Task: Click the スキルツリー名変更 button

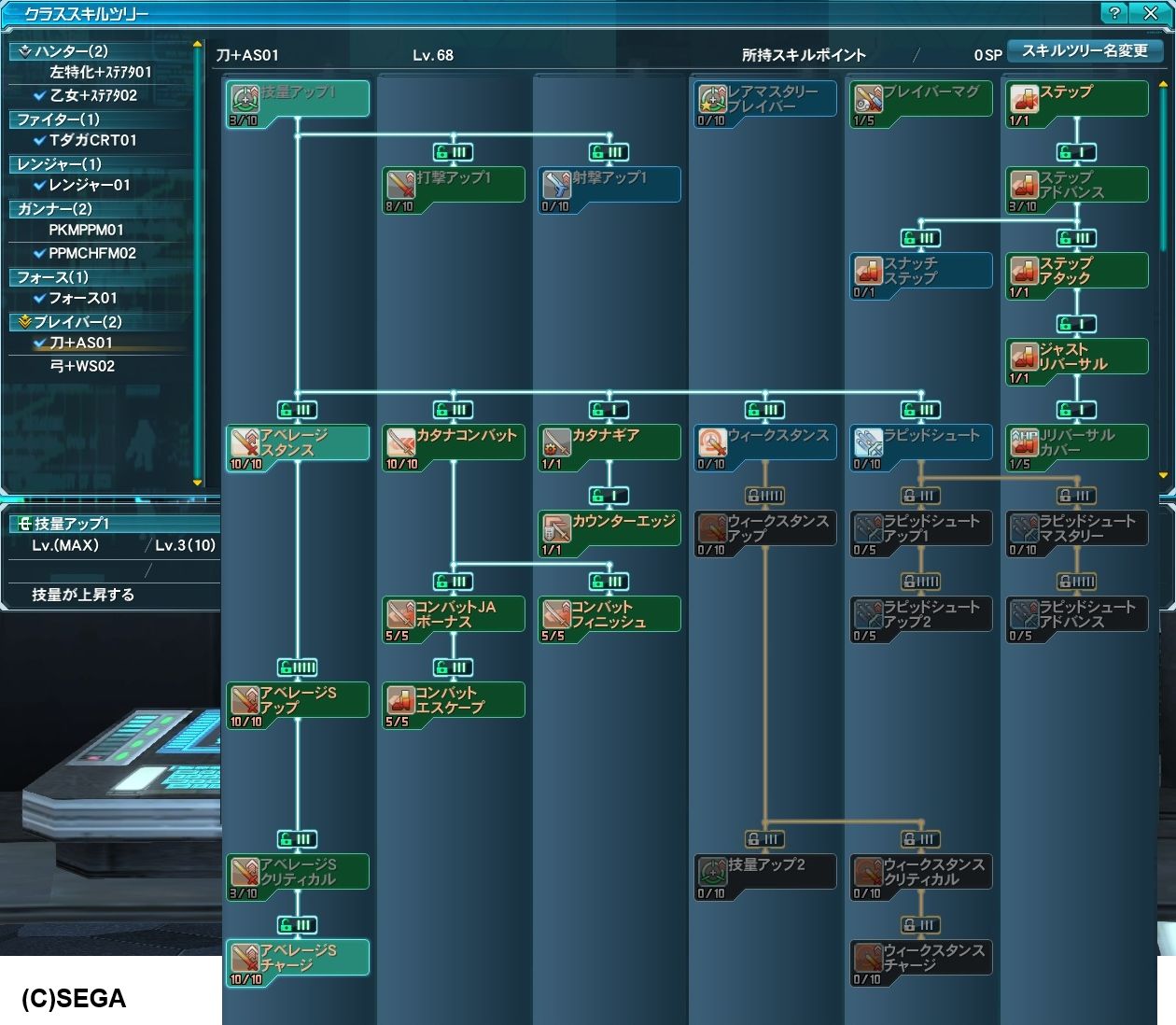Action: (x=1085, y=51)
